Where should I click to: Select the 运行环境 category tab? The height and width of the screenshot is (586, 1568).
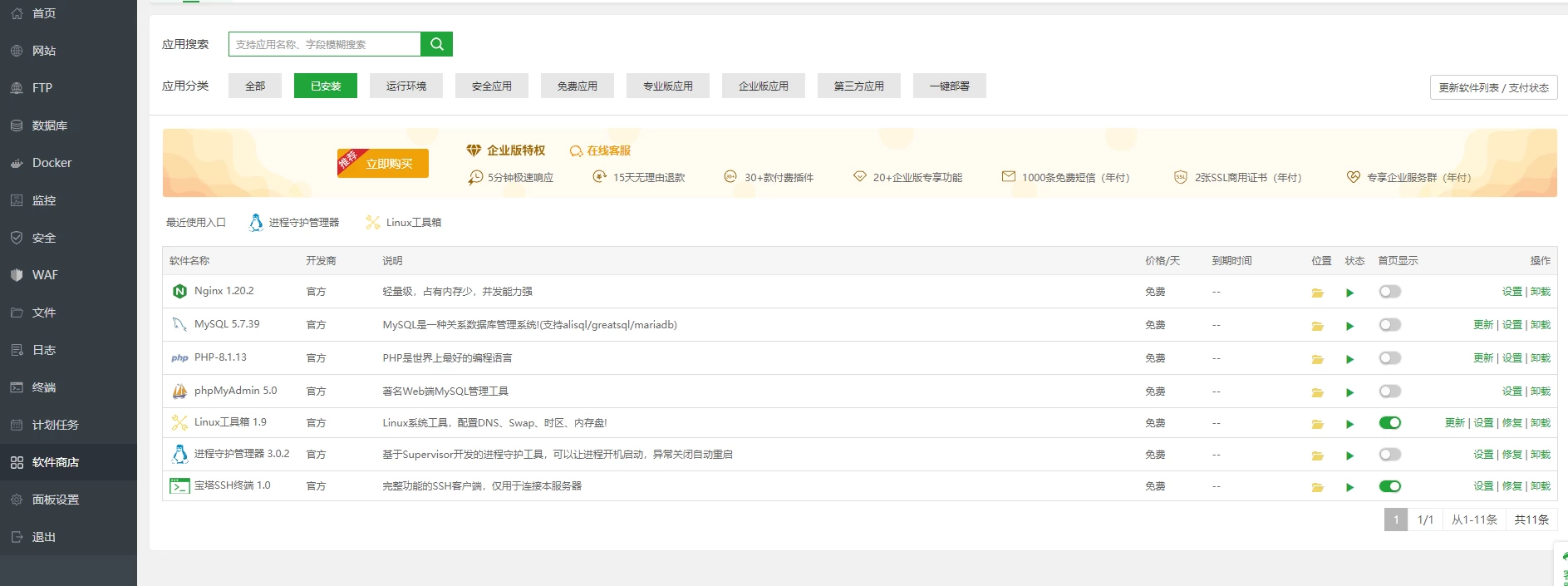coord(406,86)
